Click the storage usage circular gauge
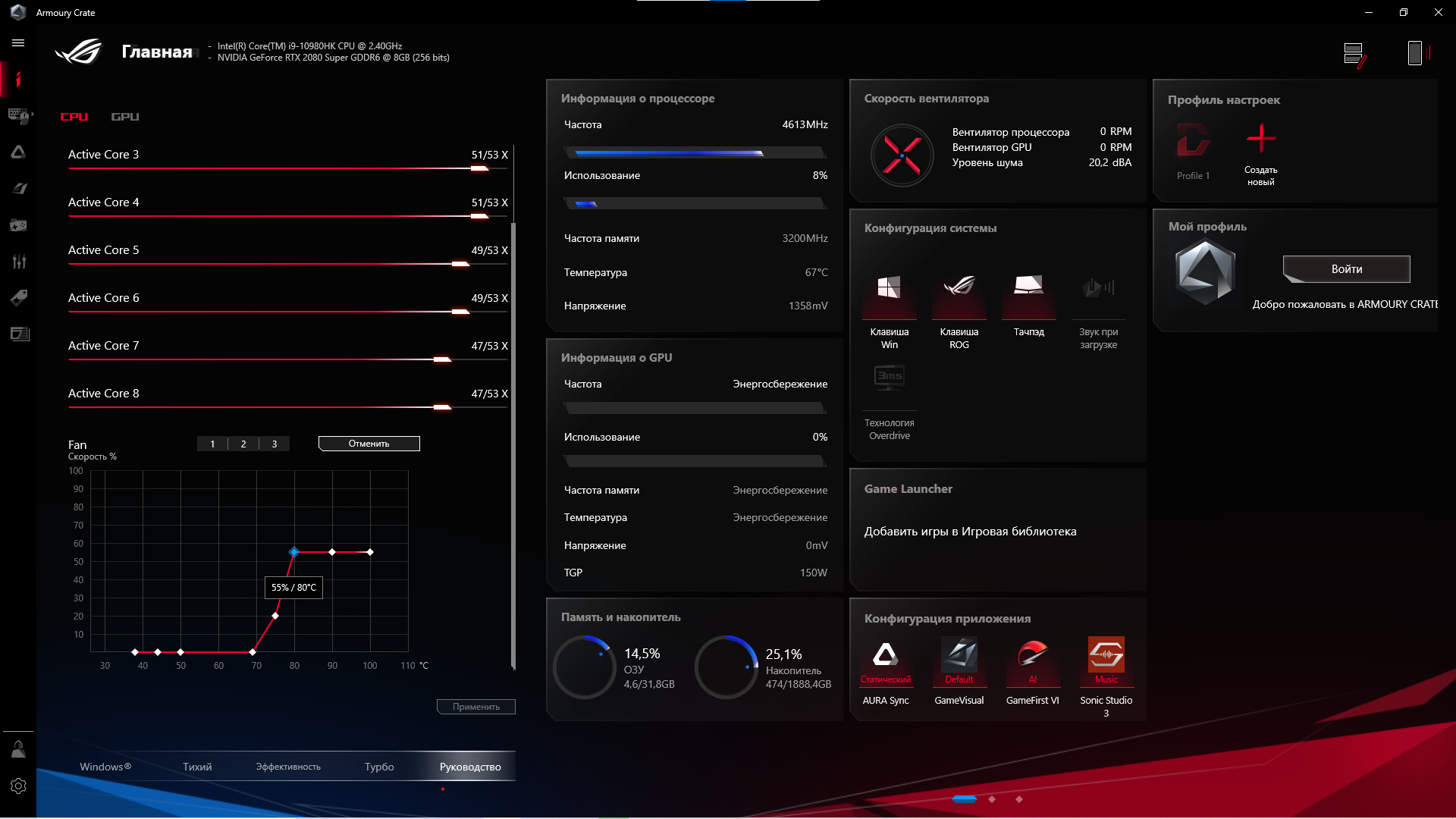The image size is (1456, 819). click(726, 667)
